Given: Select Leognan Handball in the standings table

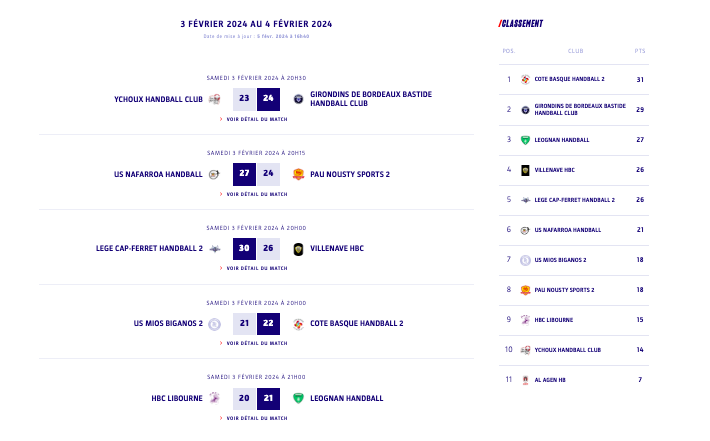Looking at the screenshot, I should click(x=561, y=140).
